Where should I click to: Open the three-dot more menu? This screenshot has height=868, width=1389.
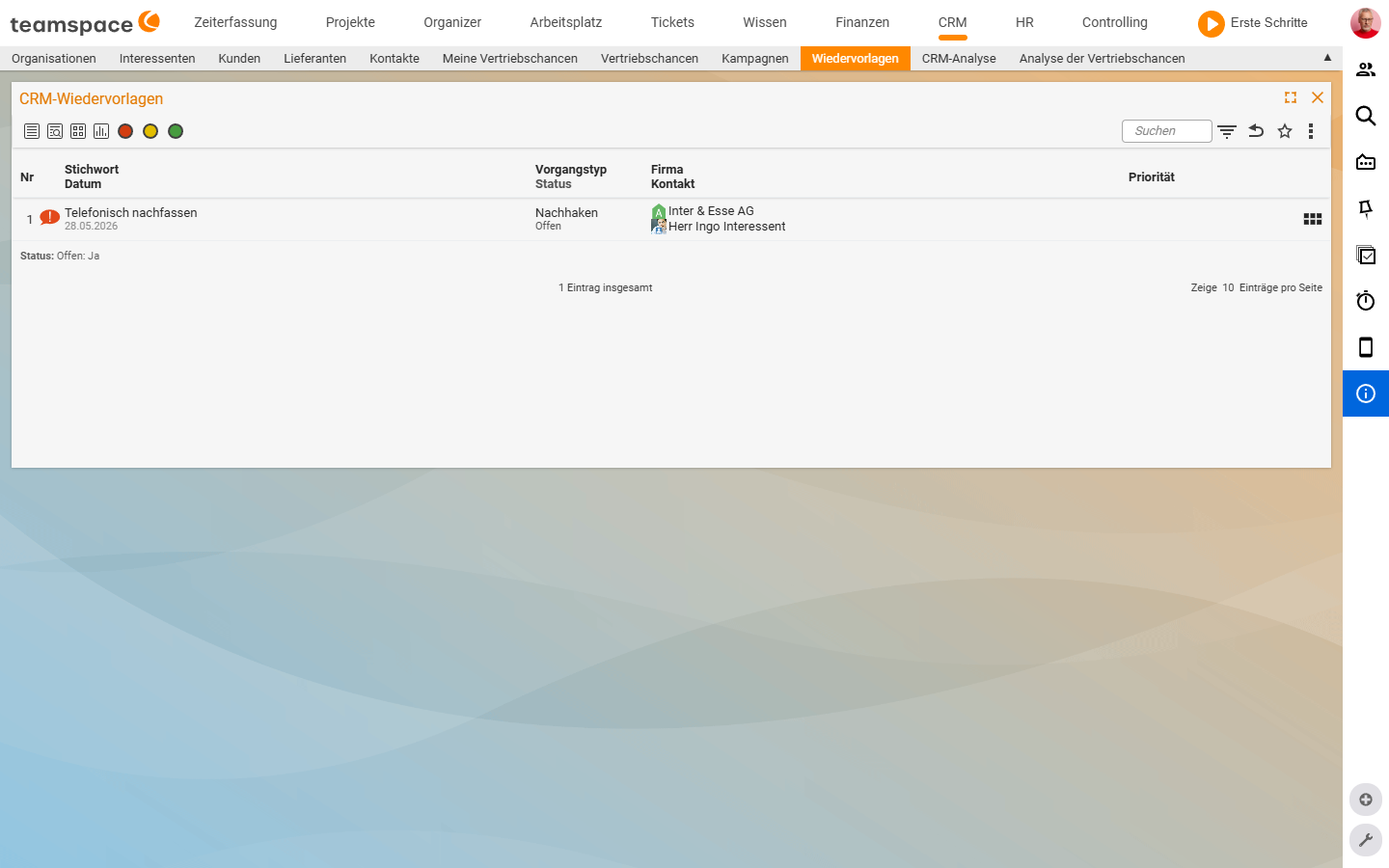[x=1311, y=131]
